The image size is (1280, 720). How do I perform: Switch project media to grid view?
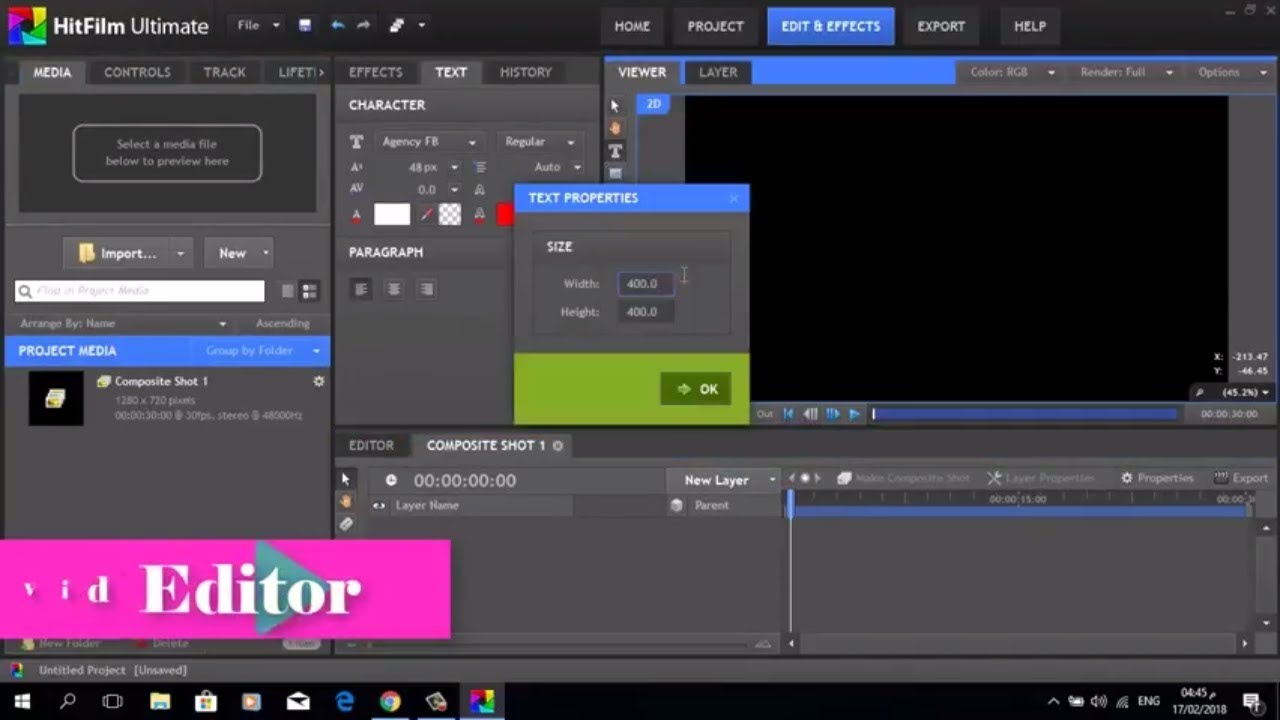pos(309,291)
